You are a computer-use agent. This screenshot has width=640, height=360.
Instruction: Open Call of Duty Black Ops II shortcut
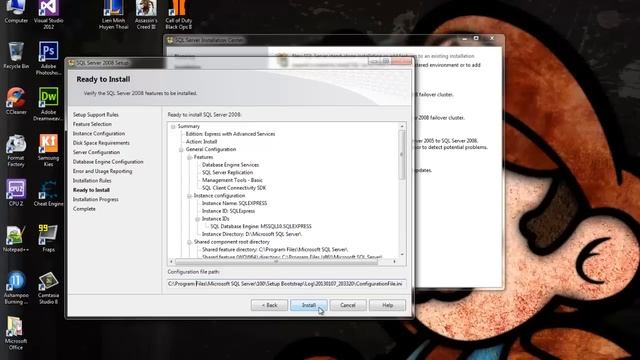pos(178,15)
